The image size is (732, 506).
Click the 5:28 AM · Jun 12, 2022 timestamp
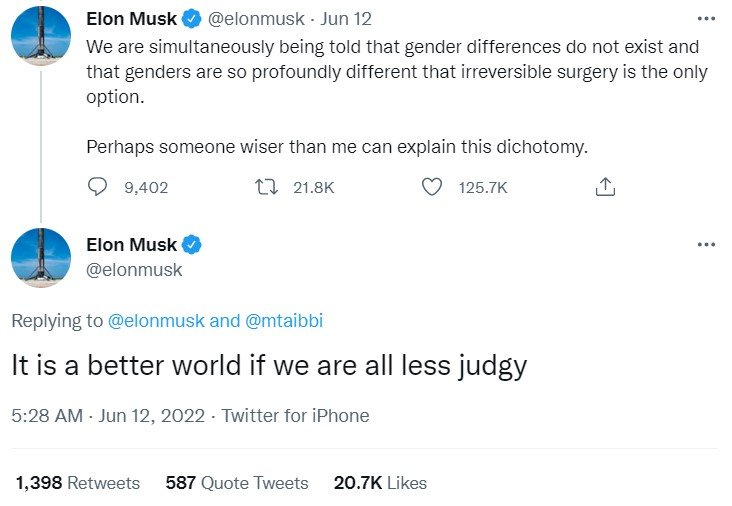[x=108, y=415]
